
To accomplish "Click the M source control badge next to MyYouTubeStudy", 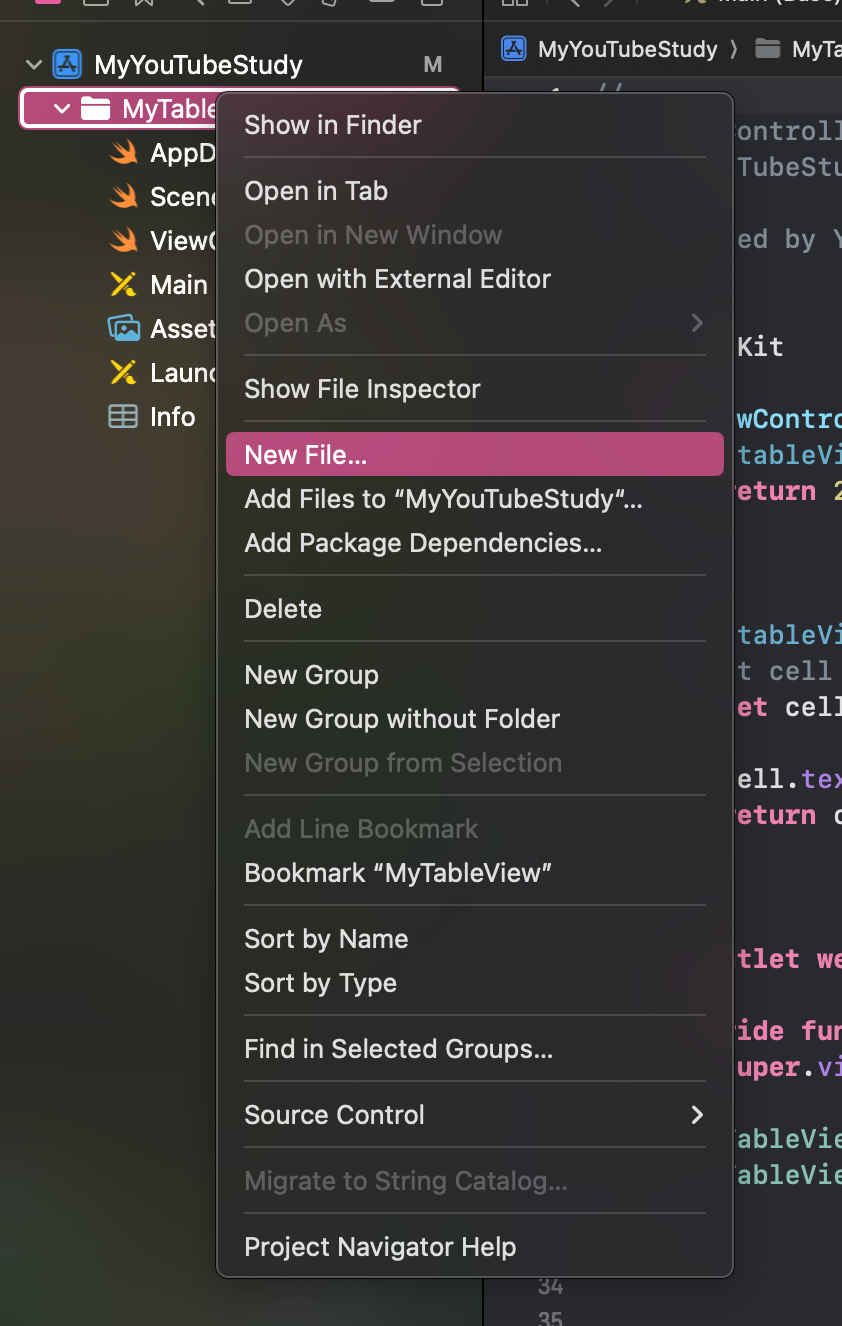I will (432, 64).
